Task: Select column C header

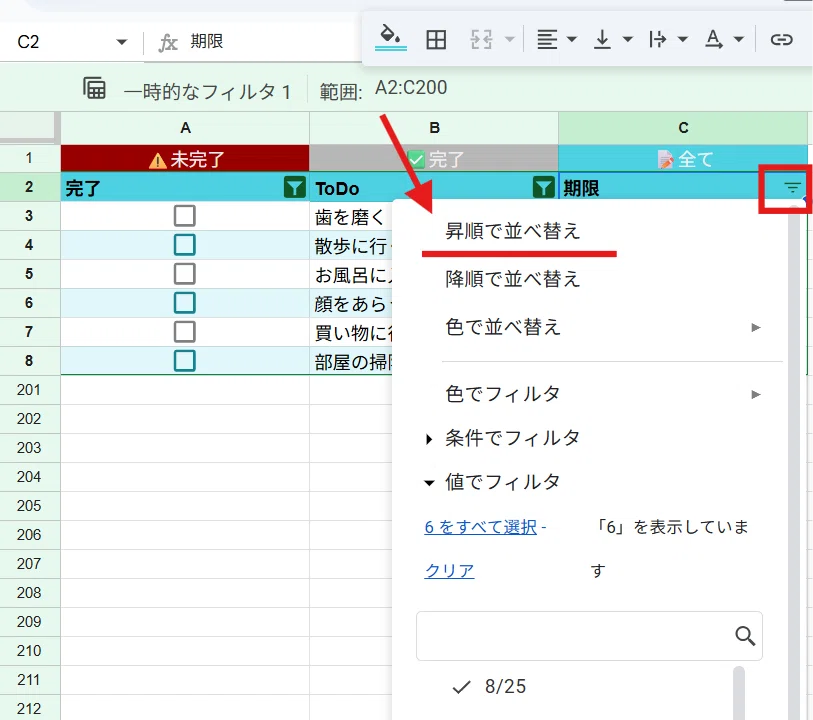Action: (683, 128)
